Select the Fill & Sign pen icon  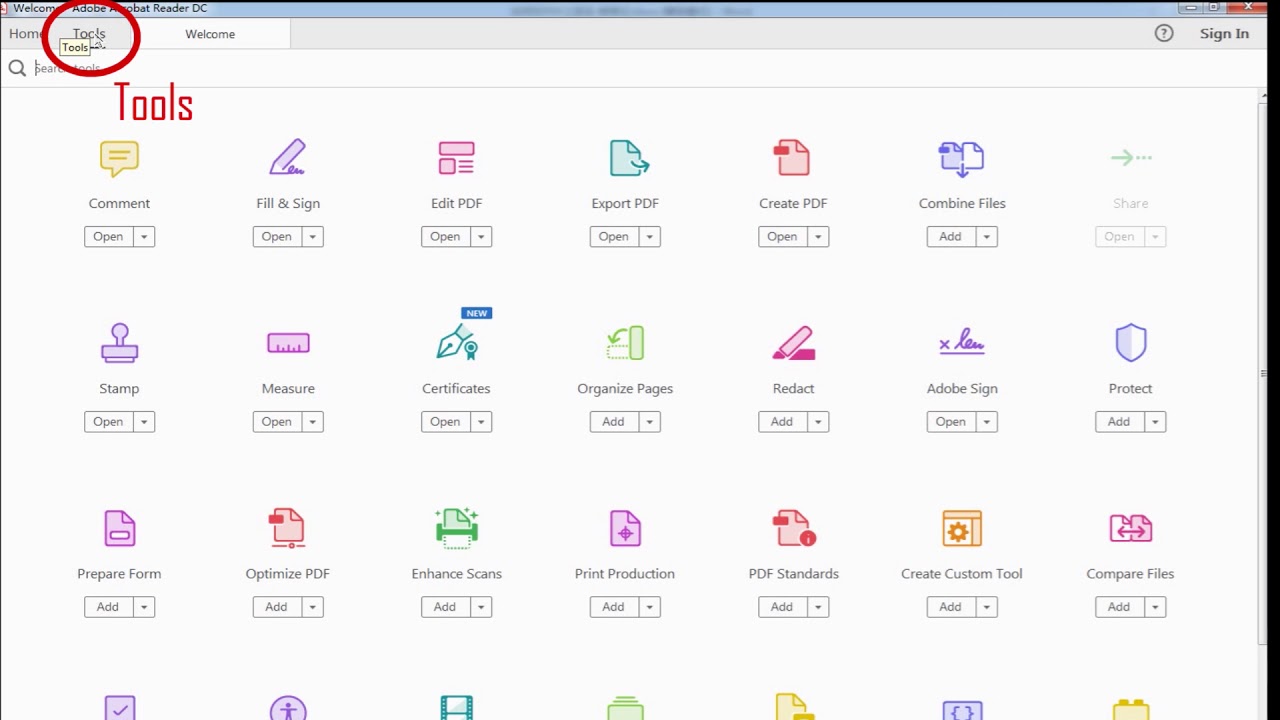click(x=288, y=158)
